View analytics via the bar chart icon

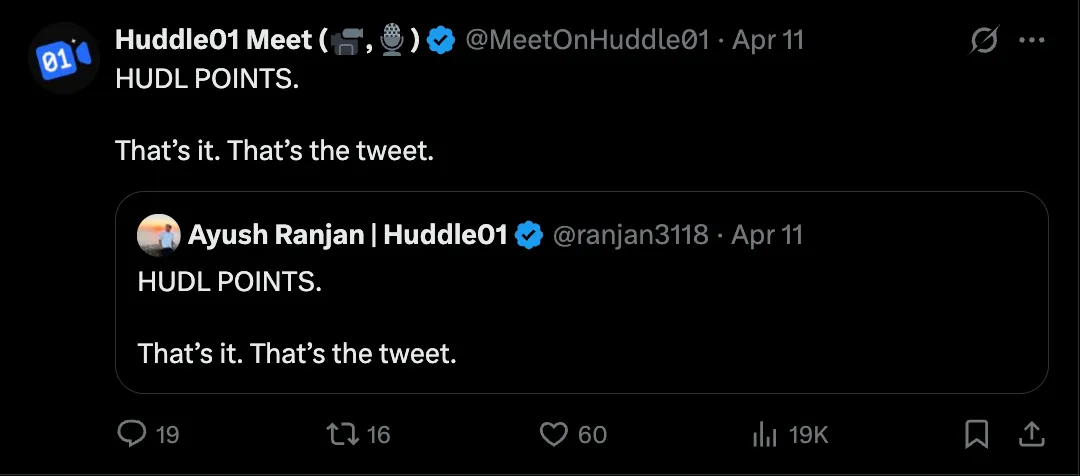click(x=765, y=435)
